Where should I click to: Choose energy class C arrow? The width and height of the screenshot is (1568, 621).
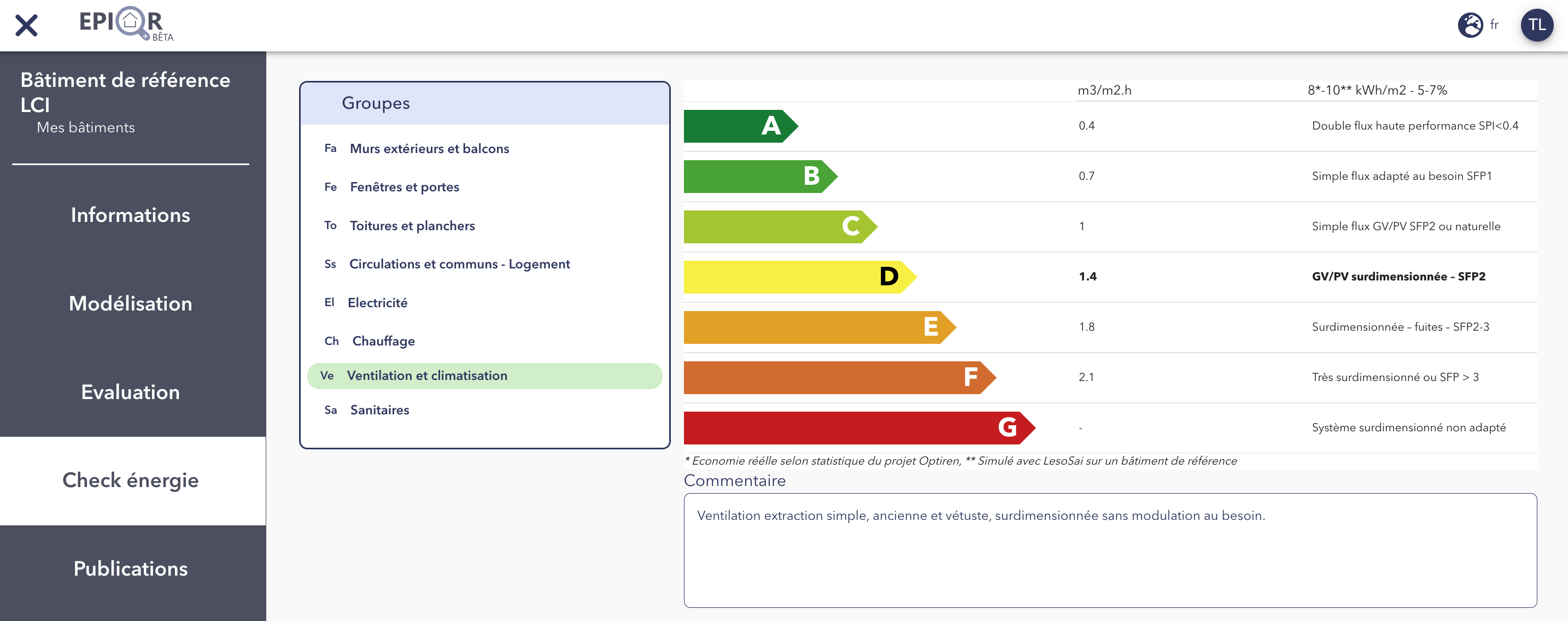[780, 226]
